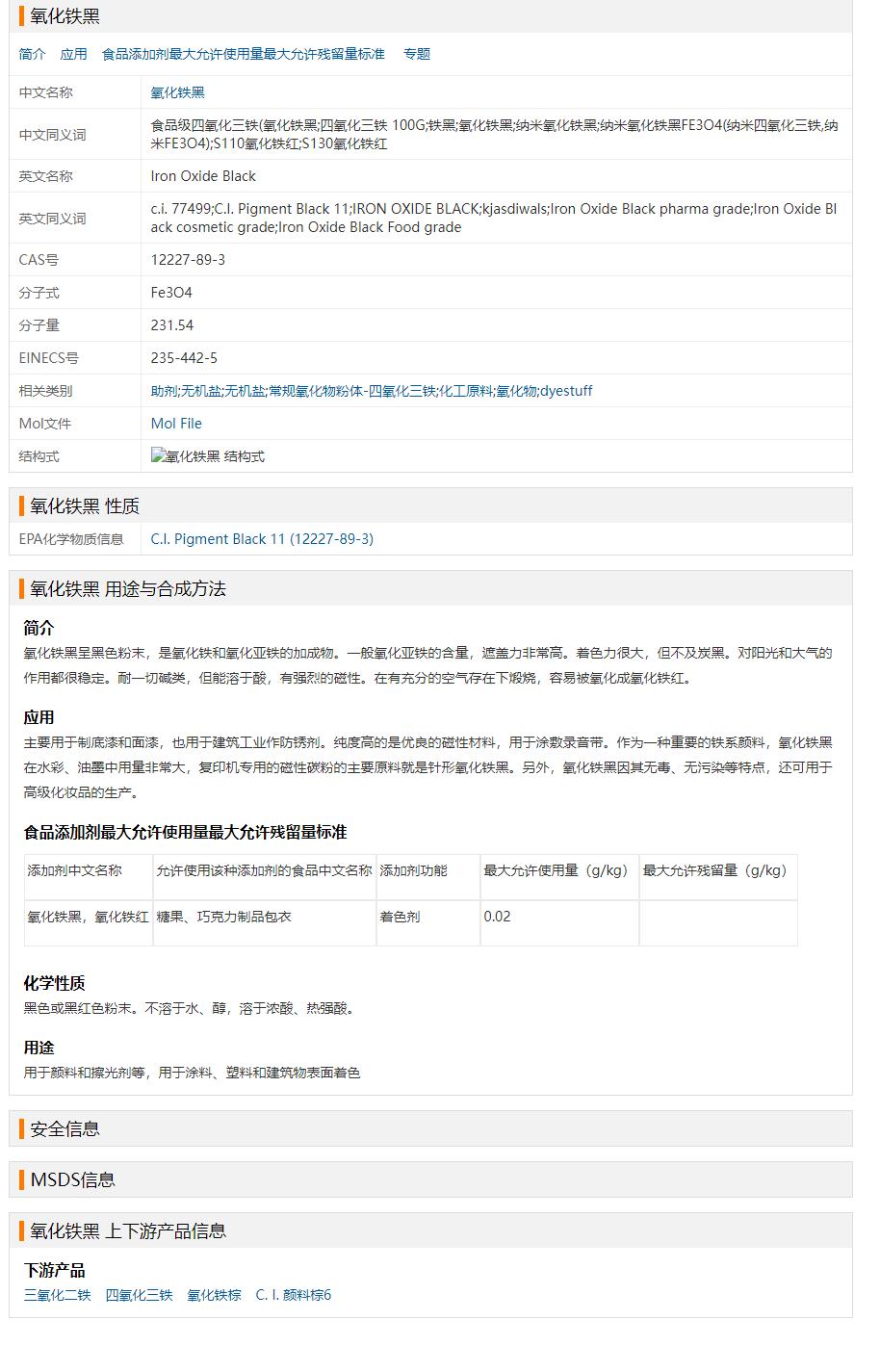
Task: Expand the MSDS信息 section header
Action: 72,1179
